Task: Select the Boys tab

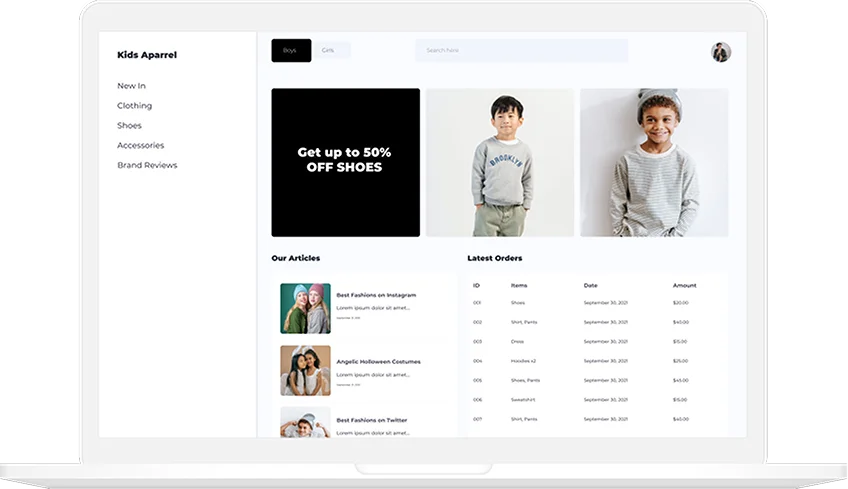Action: 290,50
